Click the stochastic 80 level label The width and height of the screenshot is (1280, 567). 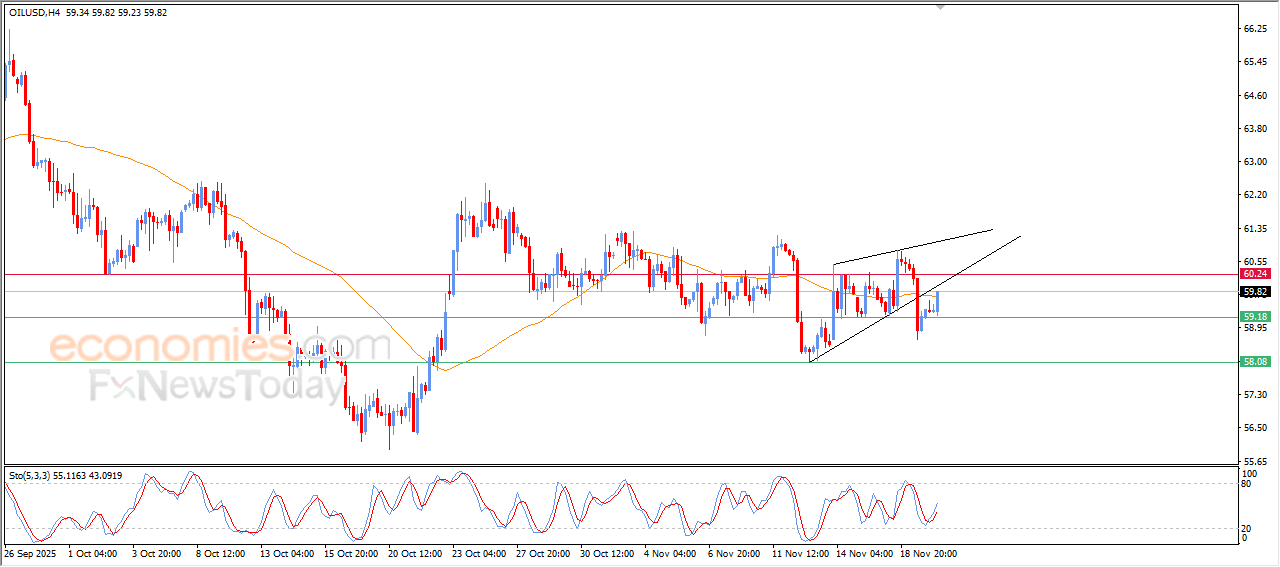(x=1247, y=484)
